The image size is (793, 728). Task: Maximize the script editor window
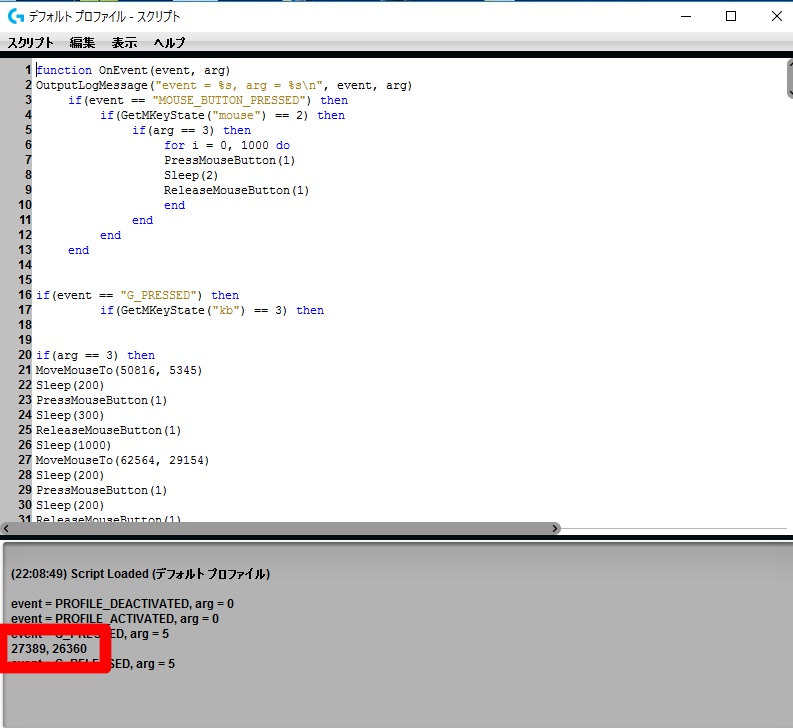[x=731, y=17]
